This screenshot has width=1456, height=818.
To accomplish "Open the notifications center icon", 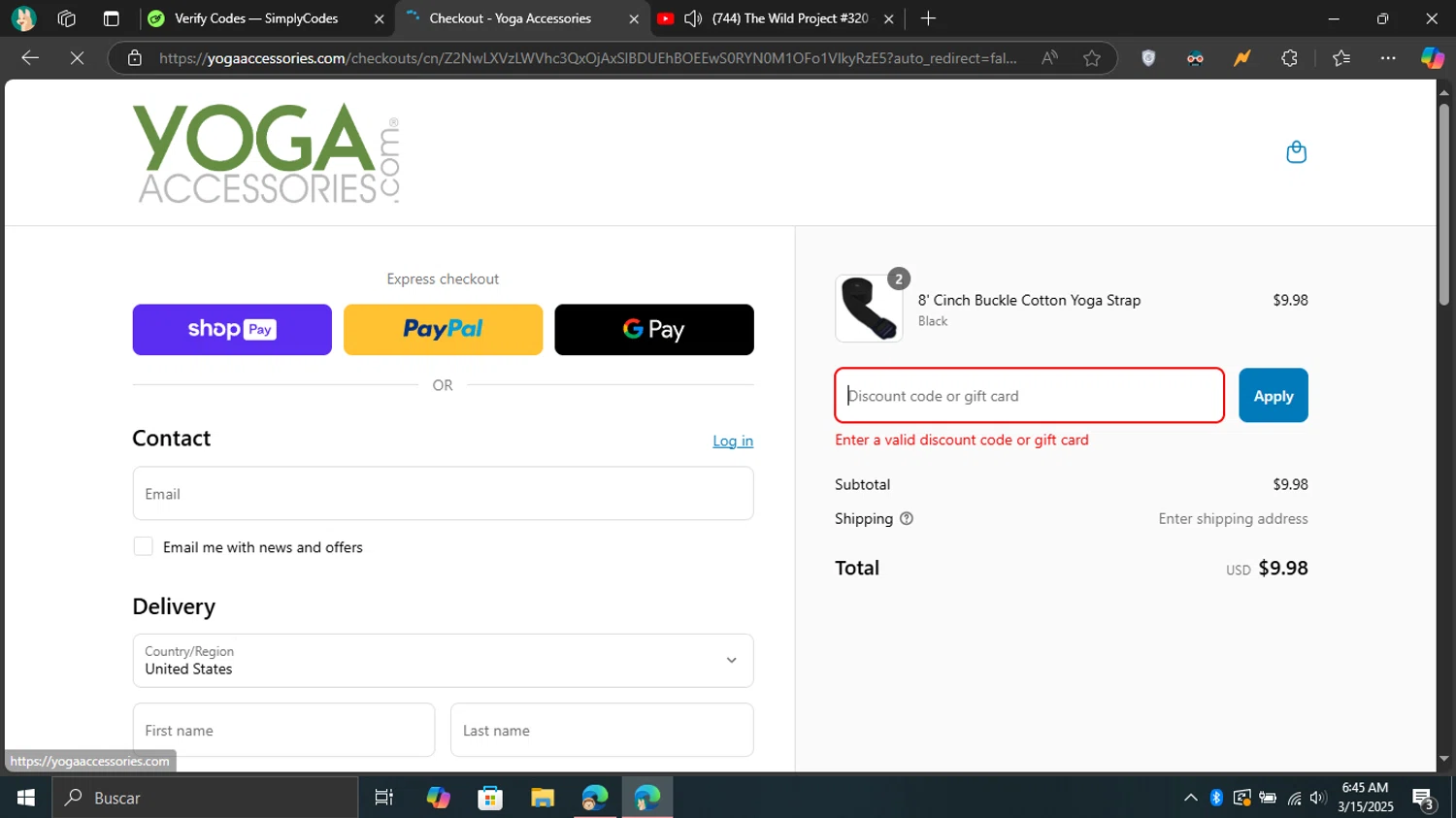I will pyautogui.click(x=1424, y=800).
